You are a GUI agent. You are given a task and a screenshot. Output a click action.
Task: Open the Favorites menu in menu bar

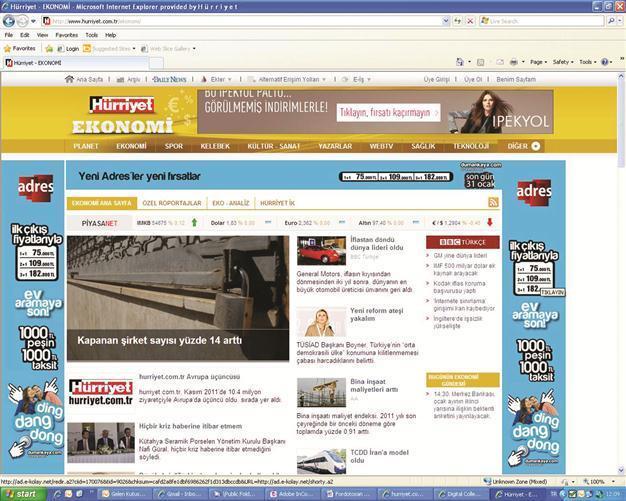(x=67, y=35)
